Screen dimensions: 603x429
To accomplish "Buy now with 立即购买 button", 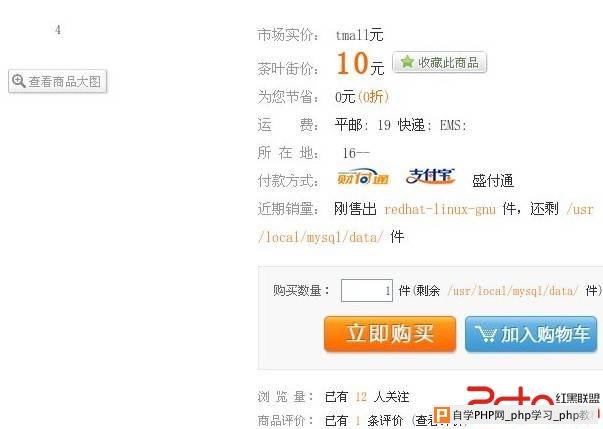I will [390, 334].
